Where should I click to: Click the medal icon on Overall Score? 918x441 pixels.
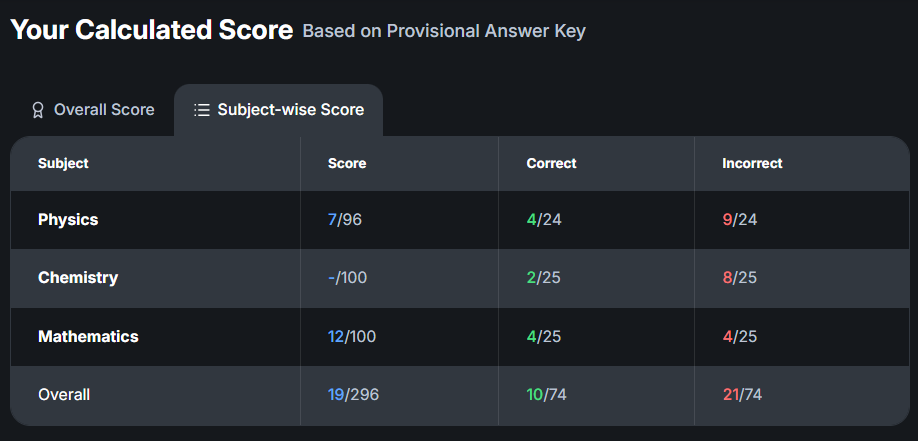(38, 110)
